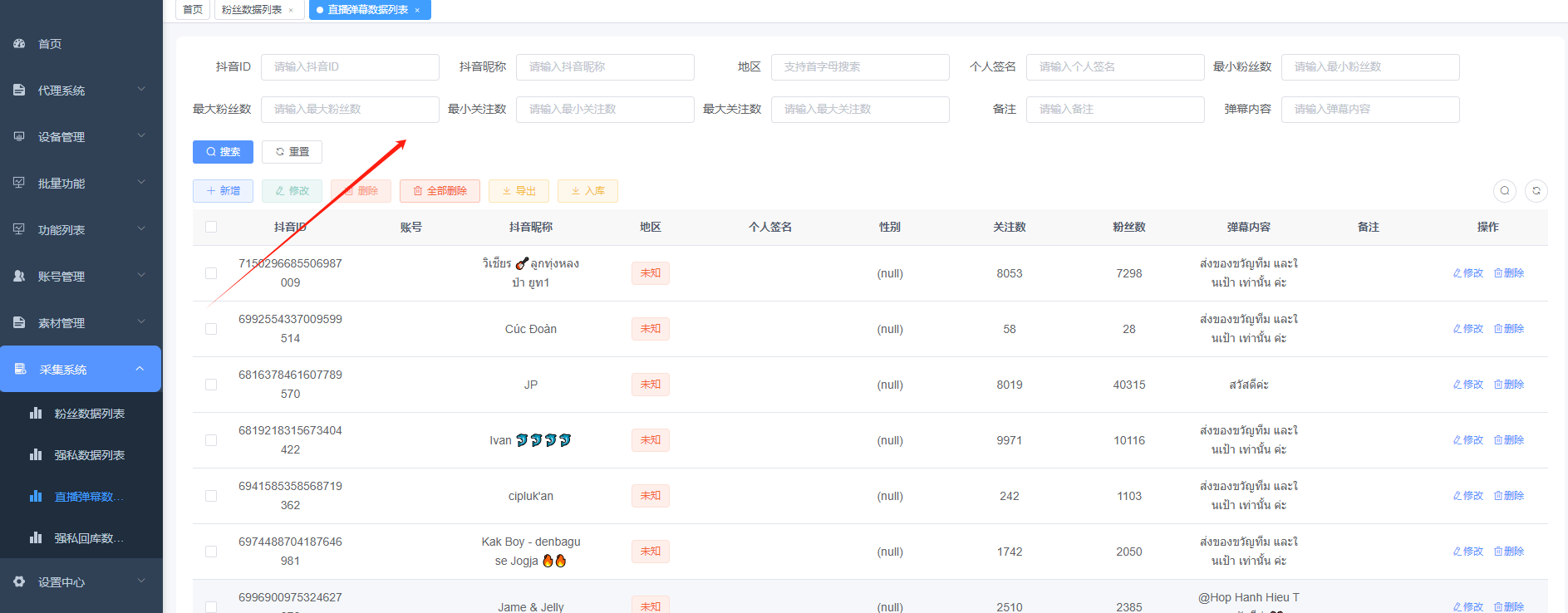Expand the 功能列表 menu chevron
Viewport: 1568px width, 613px height.
point(140,228)
